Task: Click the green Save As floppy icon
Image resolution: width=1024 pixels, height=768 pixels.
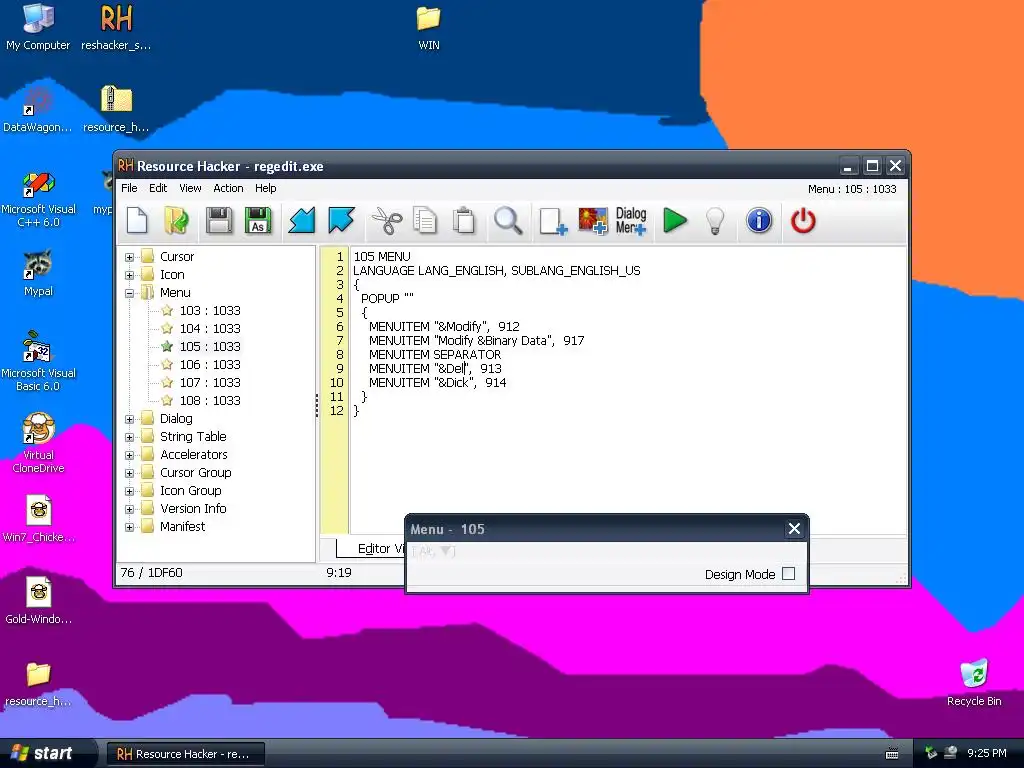Action: point(258,221)
